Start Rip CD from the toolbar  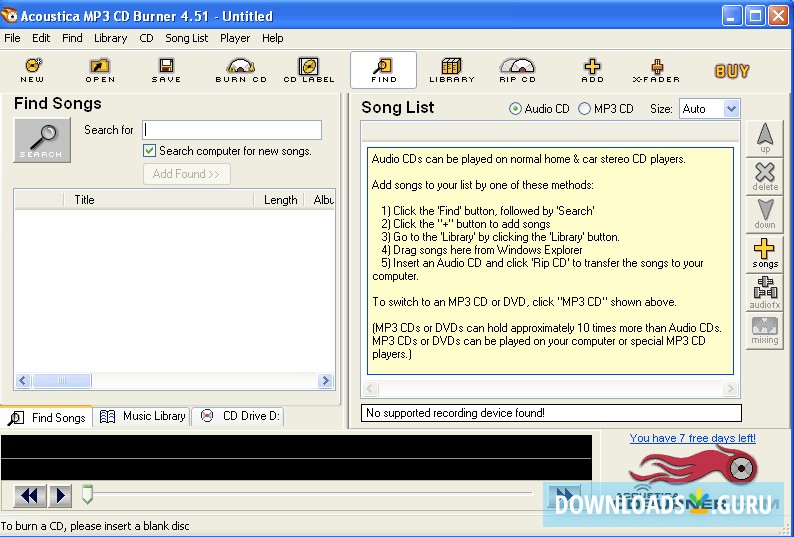coord(517,70)
